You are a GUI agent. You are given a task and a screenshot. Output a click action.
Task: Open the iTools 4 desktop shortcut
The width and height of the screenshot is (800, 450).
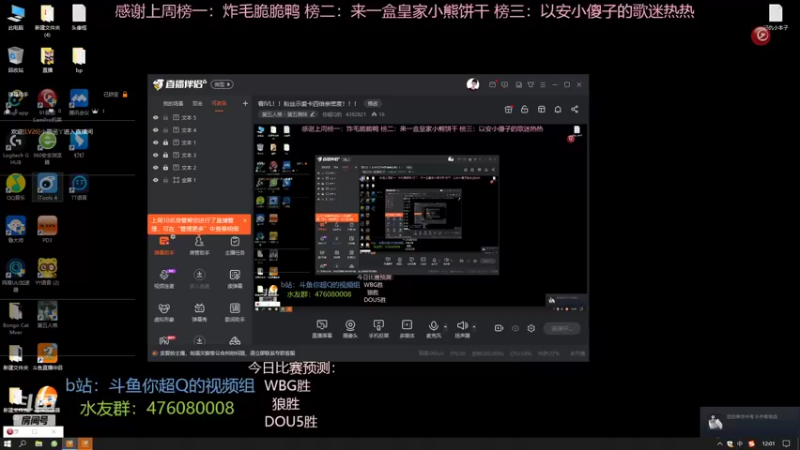point(47,187)
